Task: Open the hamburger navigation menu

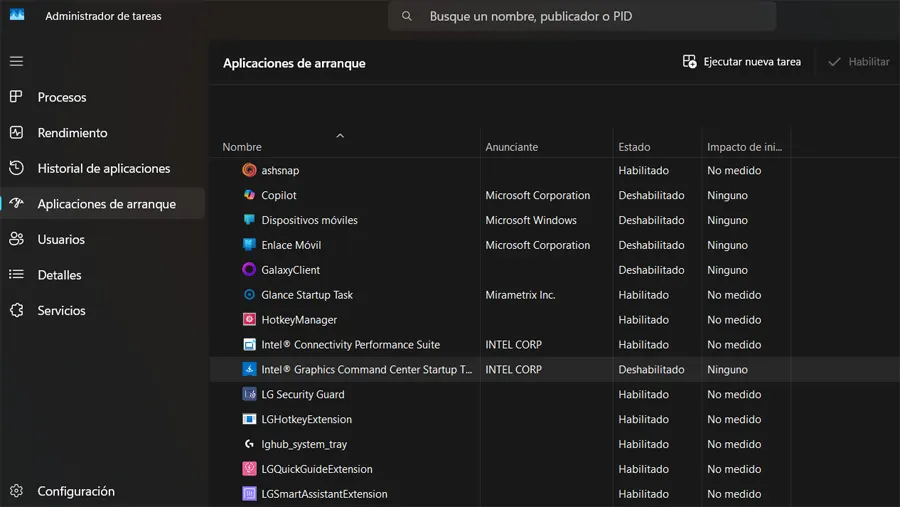Action: pyautogui.click(x=16, y=61)
